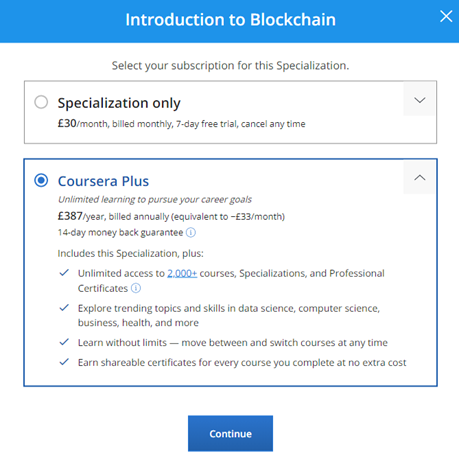Expand Specialization only details chevron
Viewport: 459px width, 462px height.
pyautogui.click(x=419, y=100)
